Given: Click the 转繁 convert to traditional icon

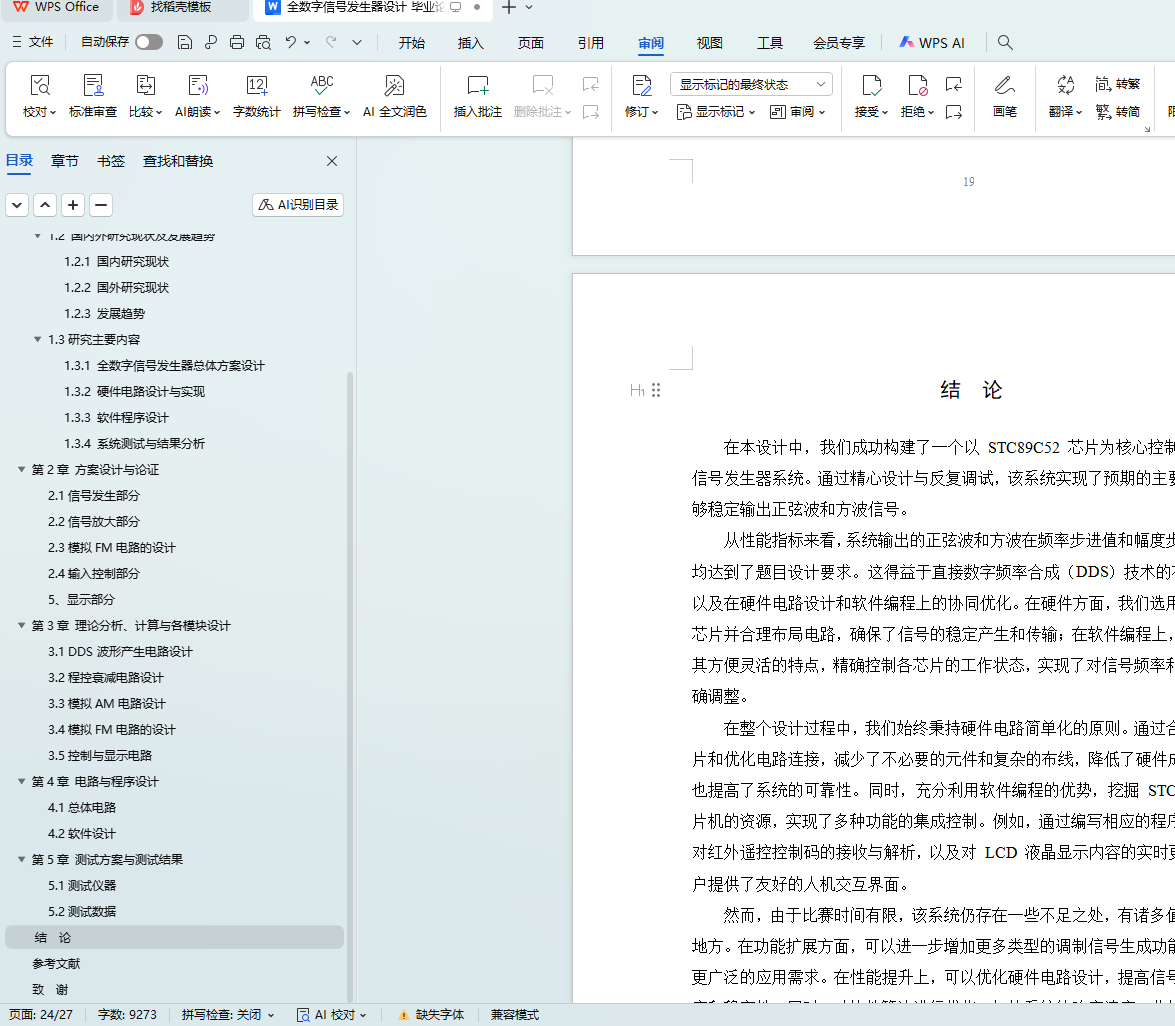Looking at the screenshot, I should click(x=1118, y=84).
